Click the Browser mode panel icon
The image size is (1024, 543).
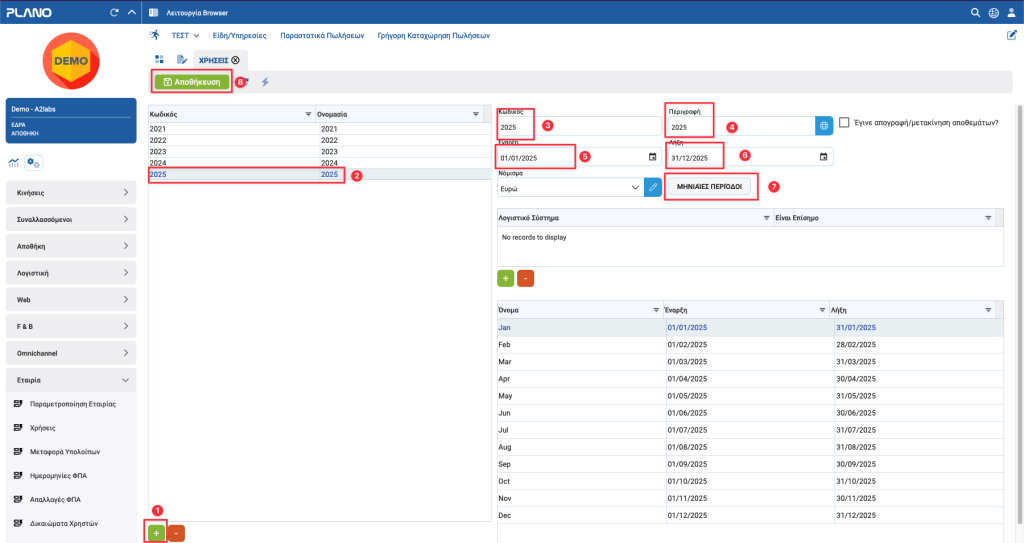pyautogui.click(x=153, y=12)
